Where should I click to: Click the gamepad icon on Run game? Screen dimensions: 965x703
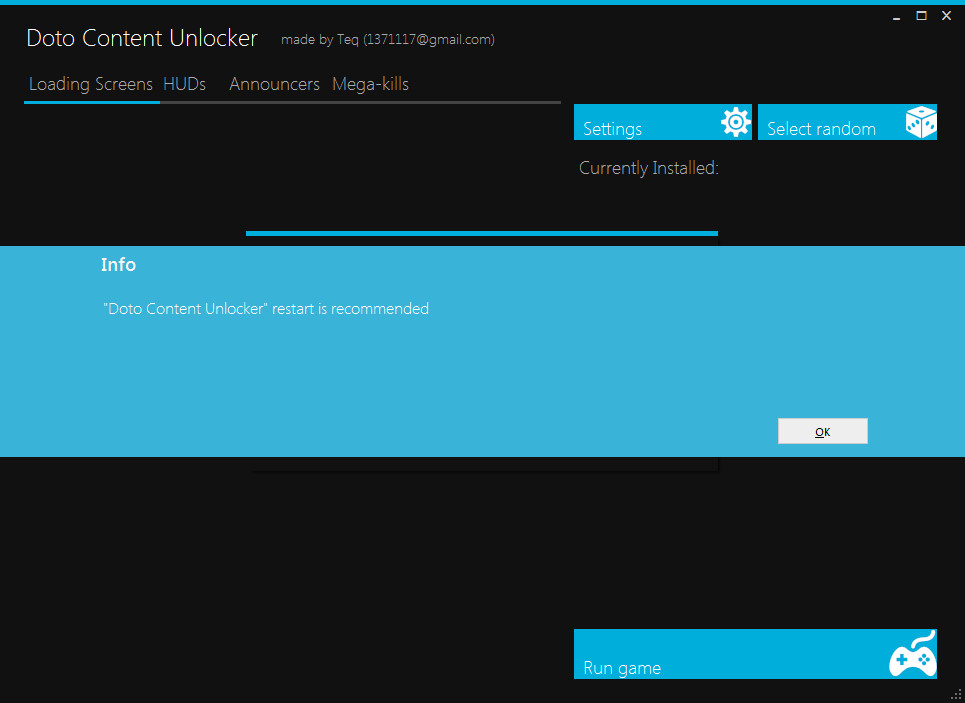pyautogui.click(x=912, y=656)
